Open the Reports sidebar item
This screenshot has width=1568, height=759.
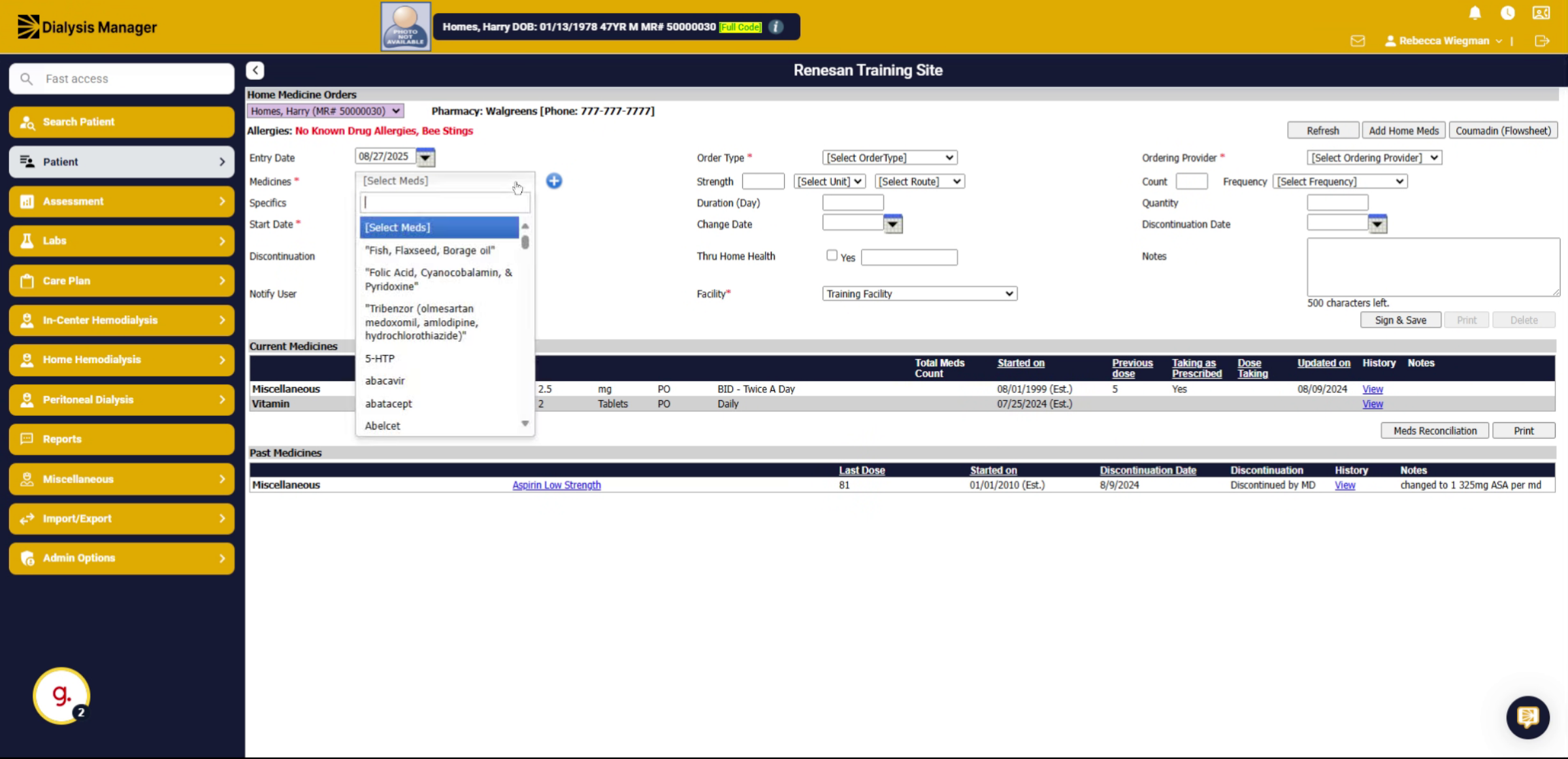click(x=122, y=439)
